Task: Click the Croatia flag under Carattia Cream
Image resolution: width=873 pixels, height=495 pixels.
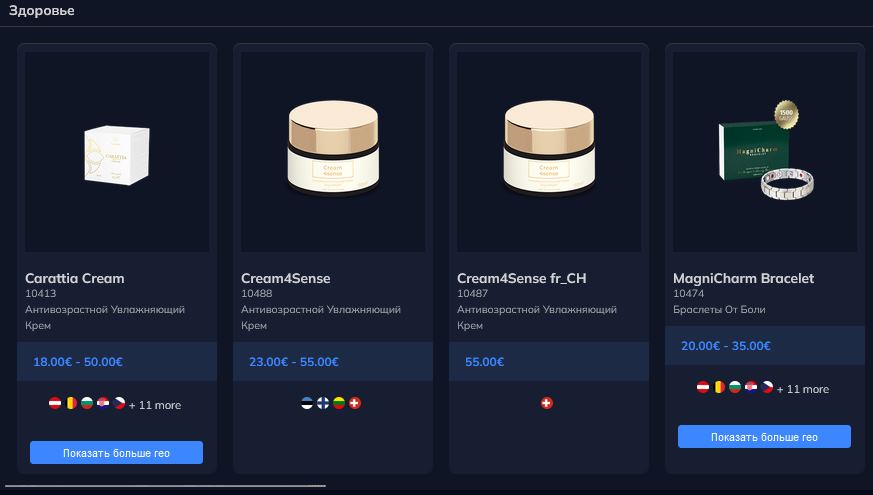Action: point(104,404)
